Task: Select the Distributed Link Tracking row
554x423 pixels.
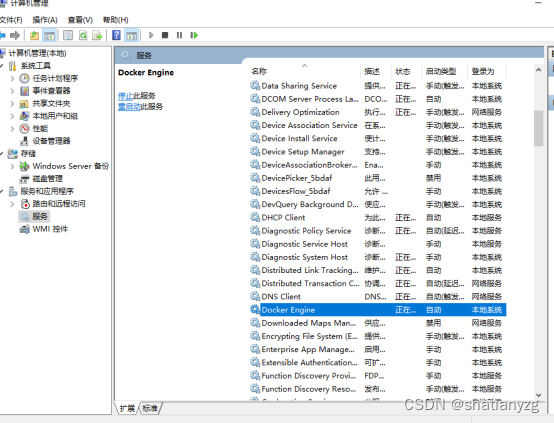Action: pos(378,270)
